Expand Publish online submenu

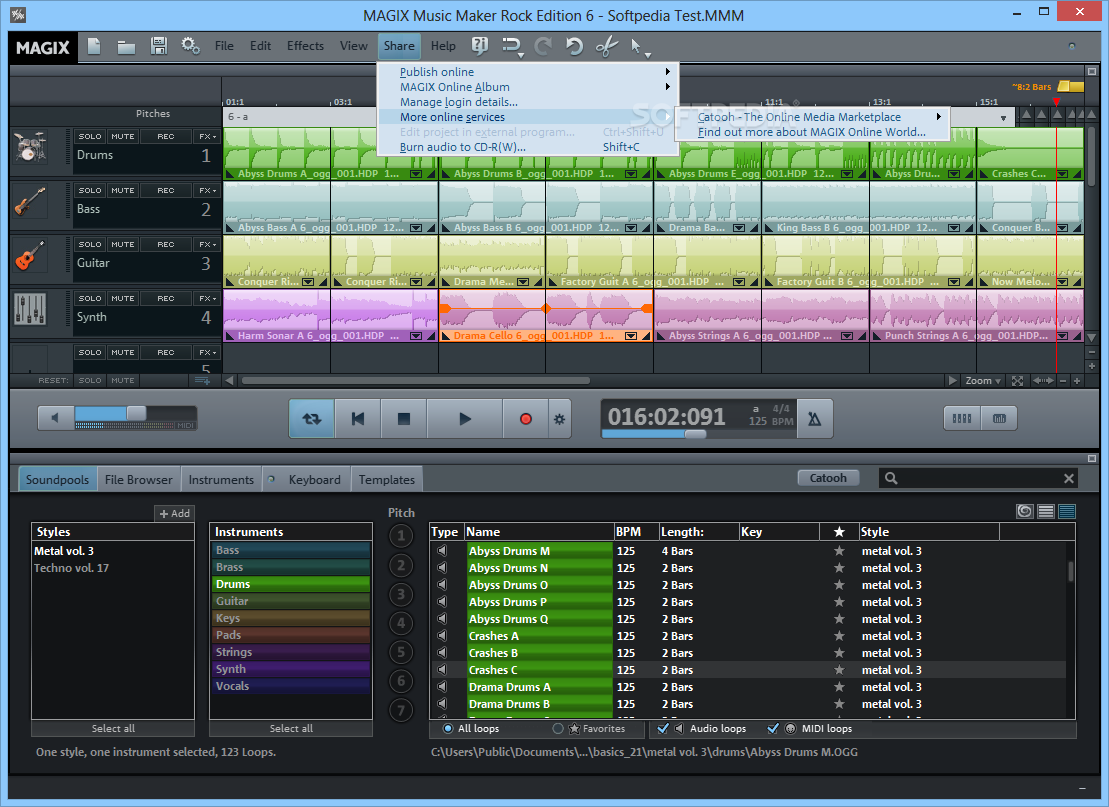coord(529,71)
